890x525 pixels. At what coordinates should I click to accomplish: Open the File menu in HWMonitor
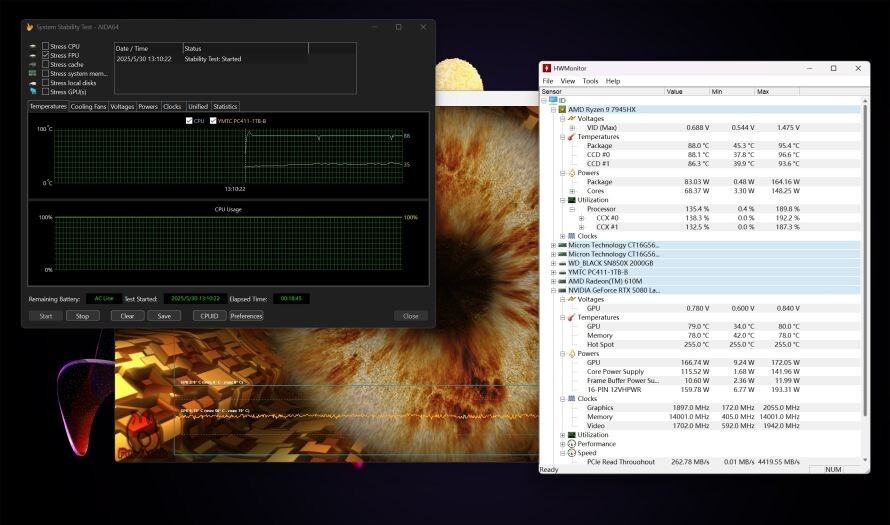tap(548, 81)
